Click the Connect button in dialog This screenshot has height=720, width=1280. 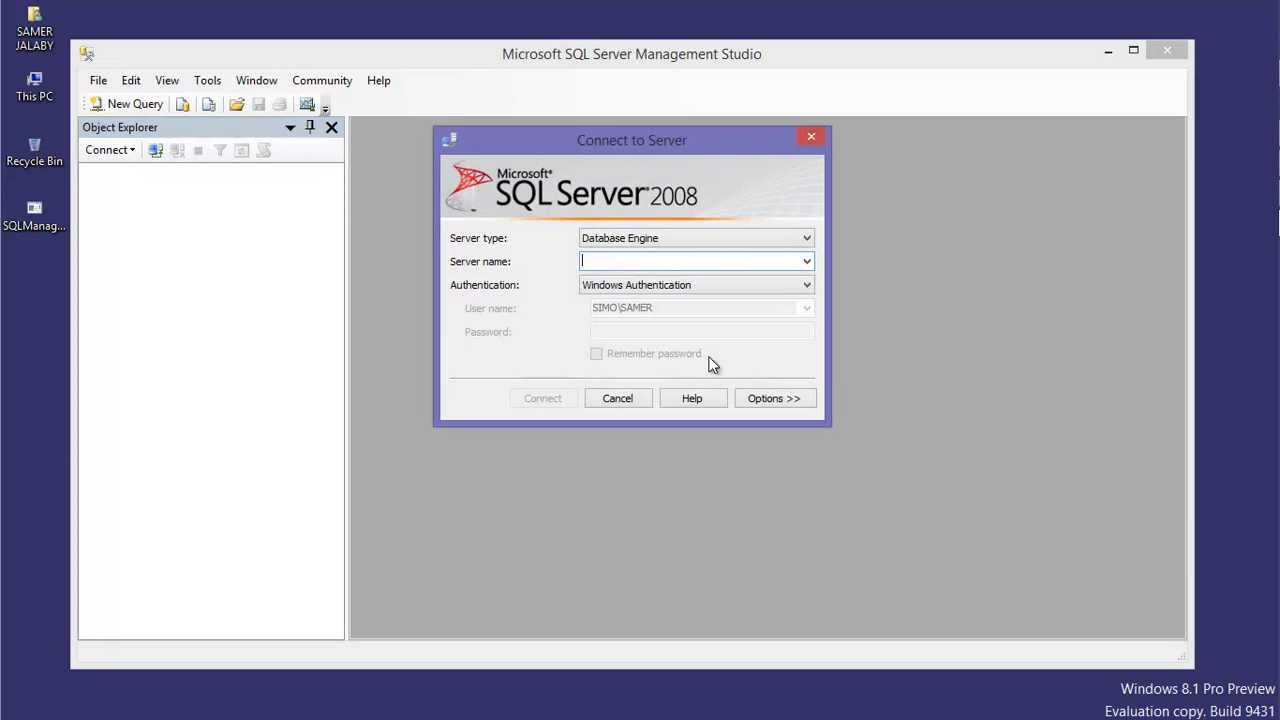(543, 398)
